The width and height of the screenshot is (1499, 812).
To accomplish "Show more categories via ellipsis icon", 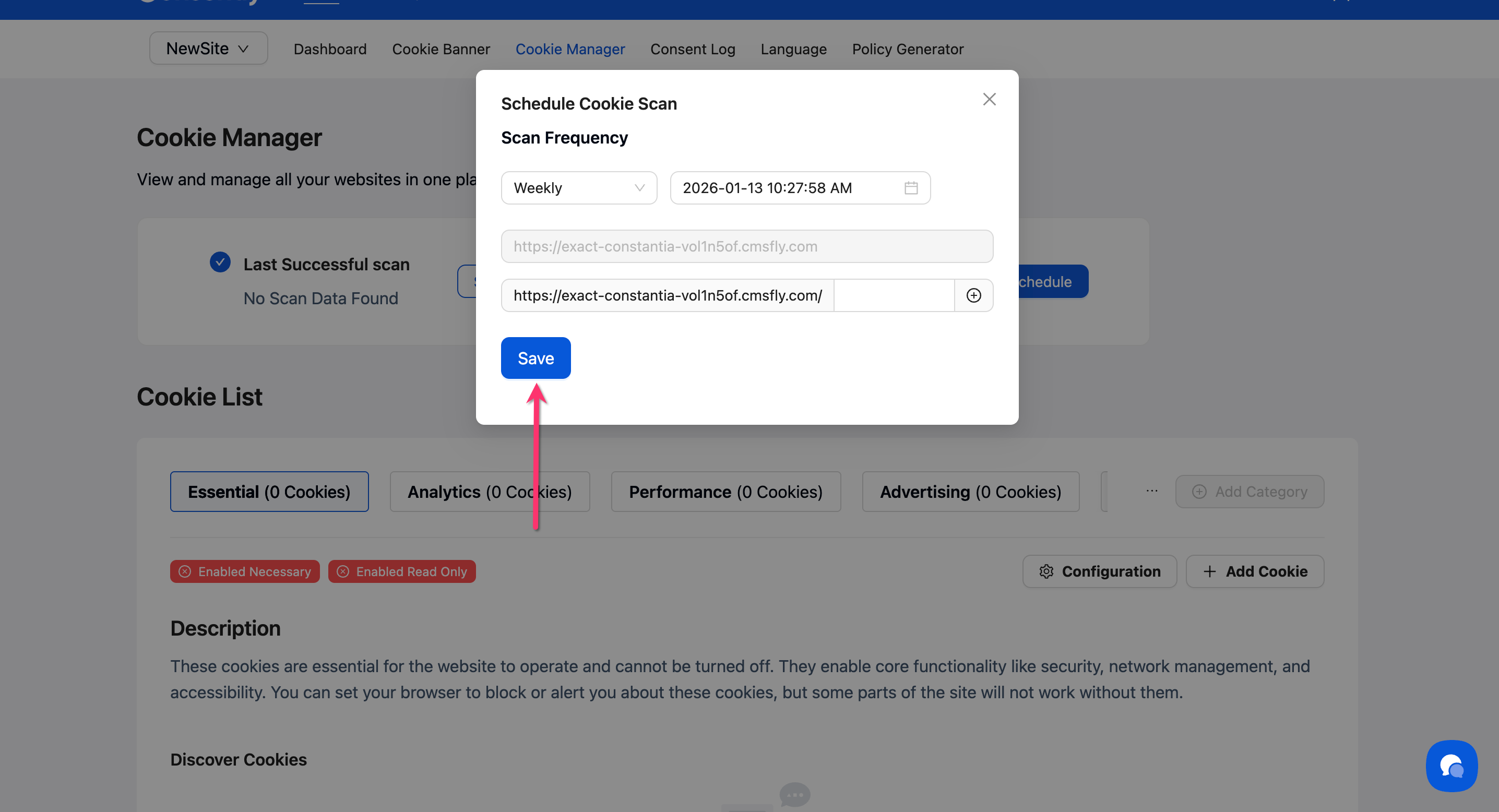I will click(1151, 492).
